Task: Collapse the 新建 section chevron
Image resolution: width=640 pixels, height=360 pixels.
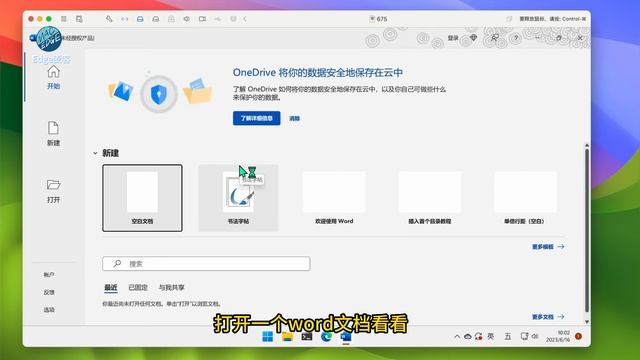Action: tap(95, 153)
